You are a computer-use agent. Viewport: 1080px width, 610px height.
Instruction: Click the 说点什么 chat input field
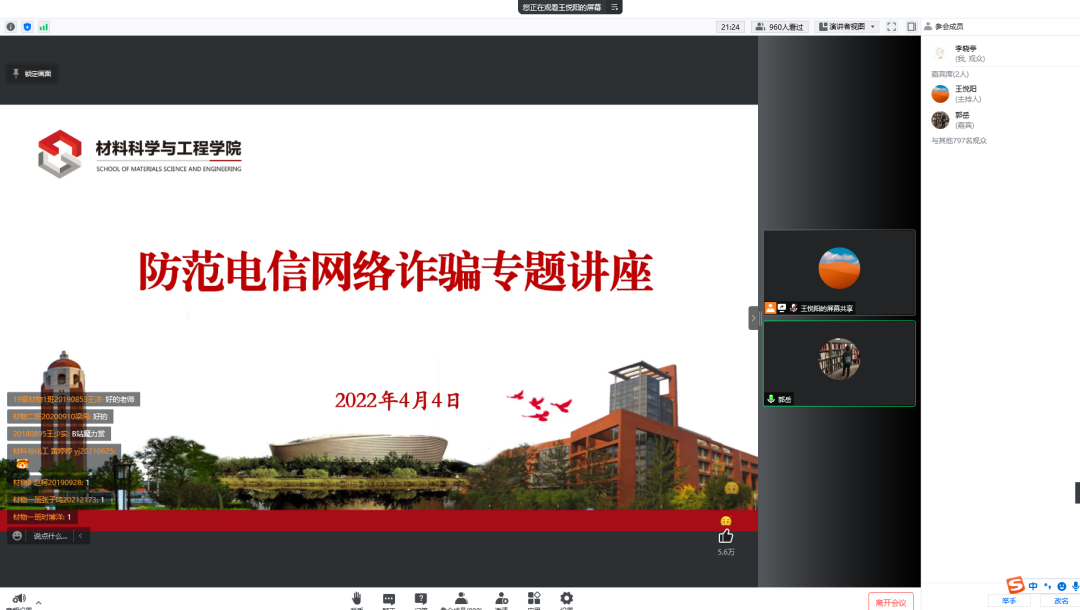pos(50,536)
